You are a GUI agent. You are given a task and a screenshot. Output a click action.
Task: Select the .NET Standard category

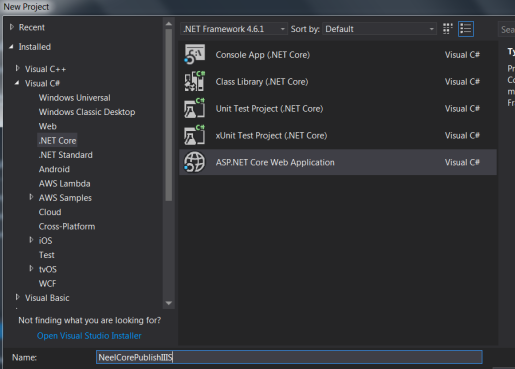[x=66, y=155]
